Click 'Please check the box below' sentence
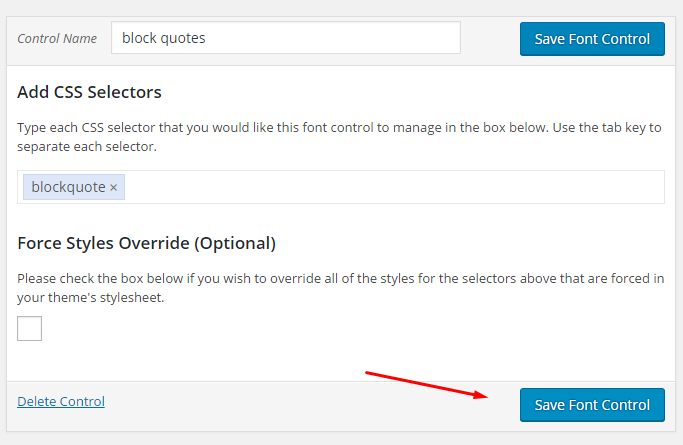Image resolution: width=683 pixels, height=445 pixels. tap(100, 279)
